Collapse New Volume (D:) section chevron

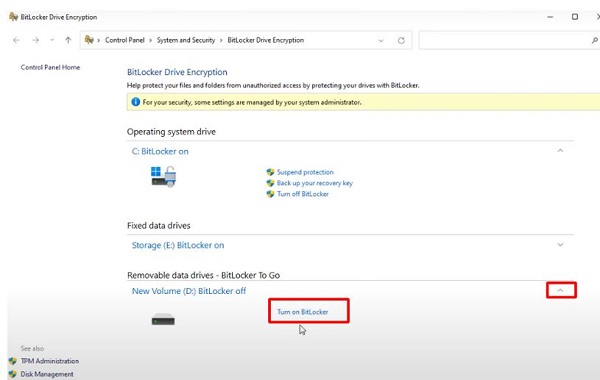pyautogui.click(x=560, y=290)
